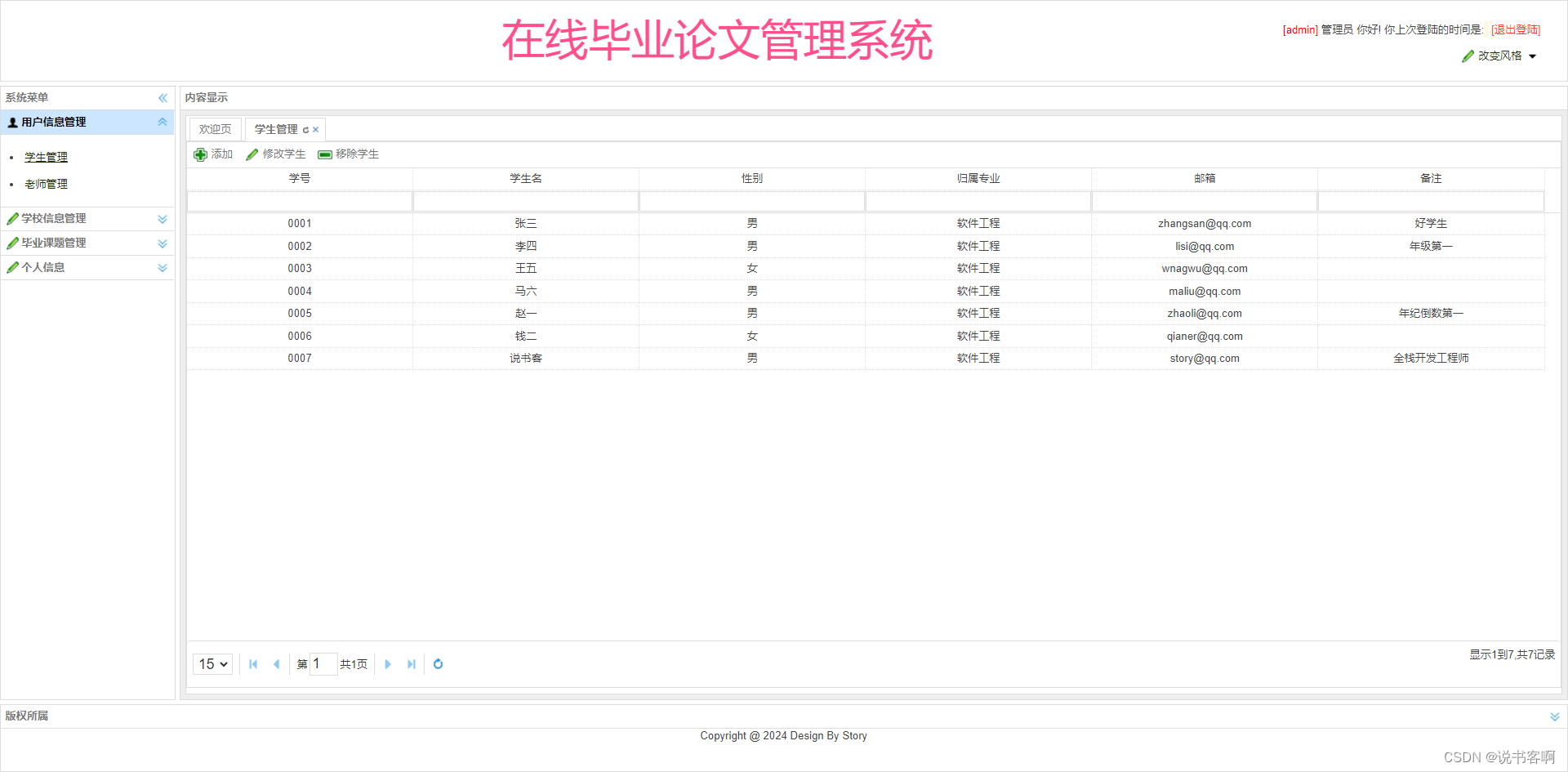Viewport: 1568px width, 772px height.
Task: Click the filter field under 性别
Action: coord(752,201)
